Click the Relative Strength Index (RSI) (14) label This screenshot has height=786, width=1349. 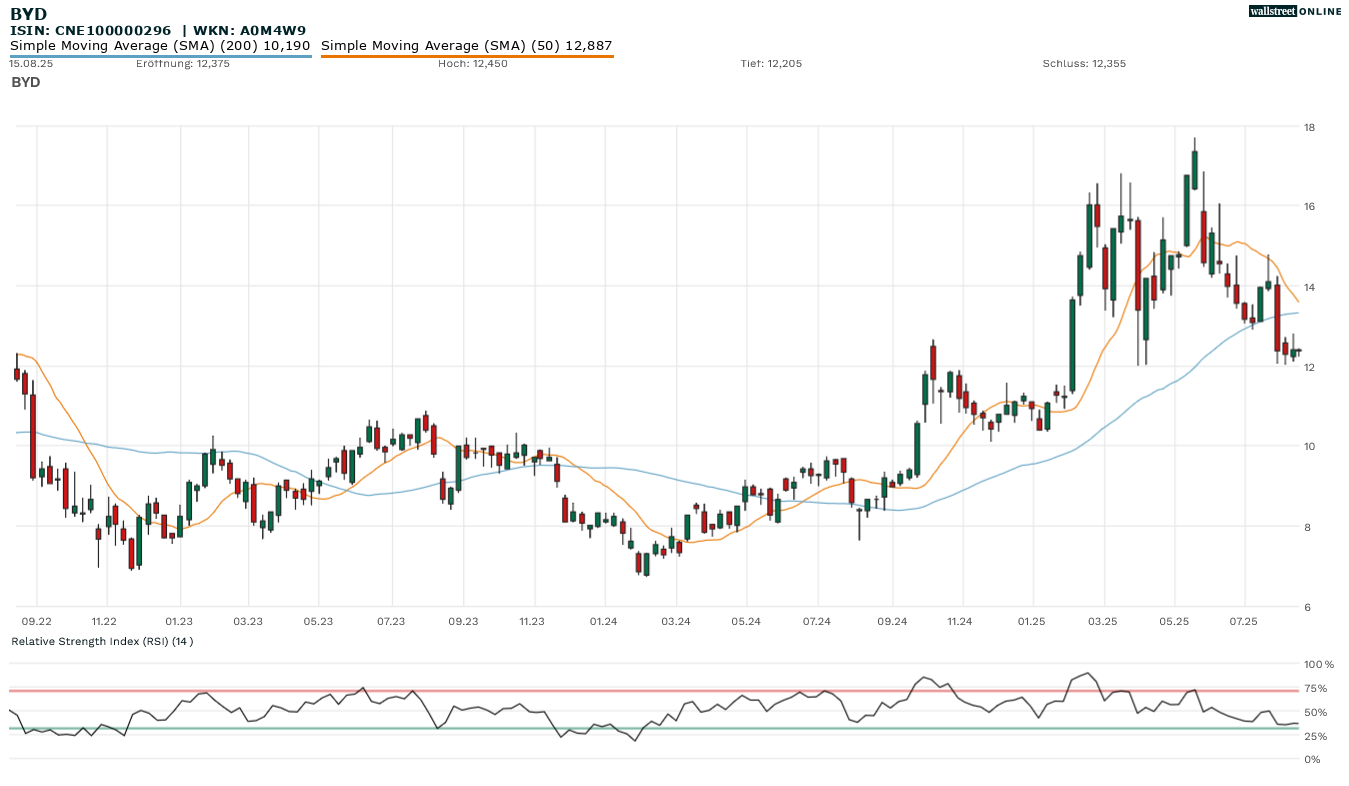(x=102, y=641)
